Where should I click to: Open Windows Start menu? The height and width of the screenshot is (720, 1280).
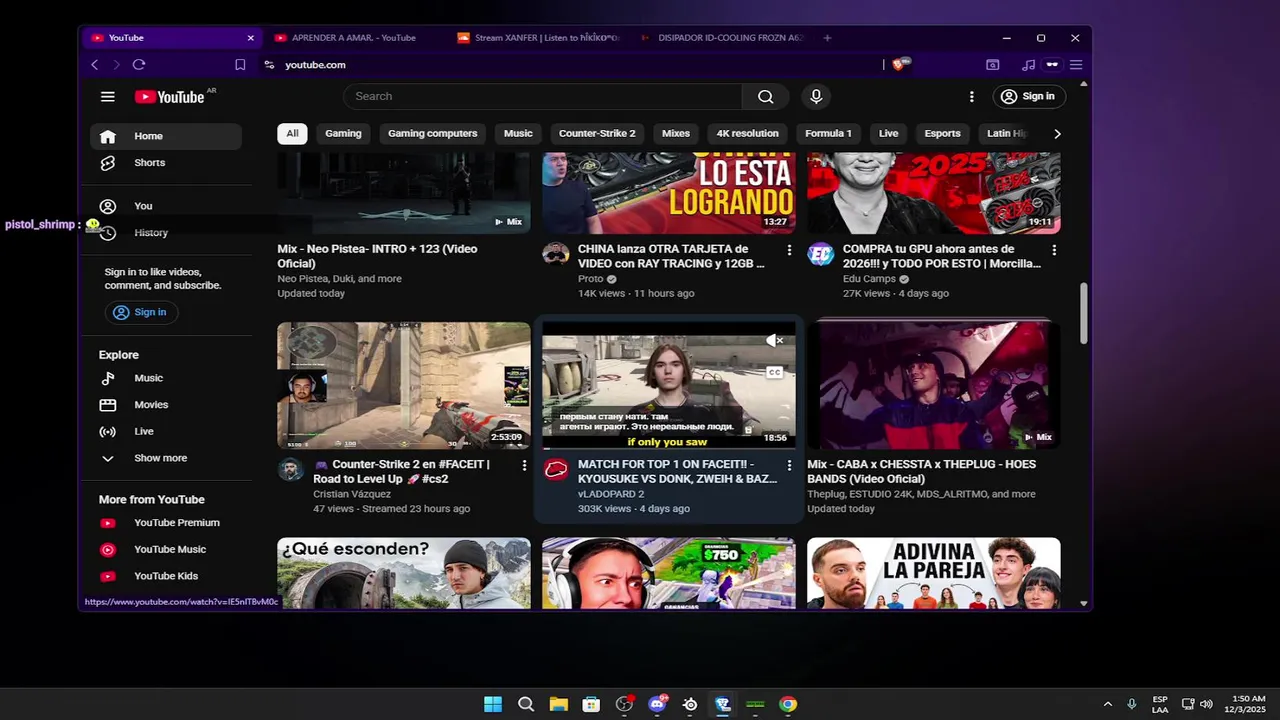point(493,704)
